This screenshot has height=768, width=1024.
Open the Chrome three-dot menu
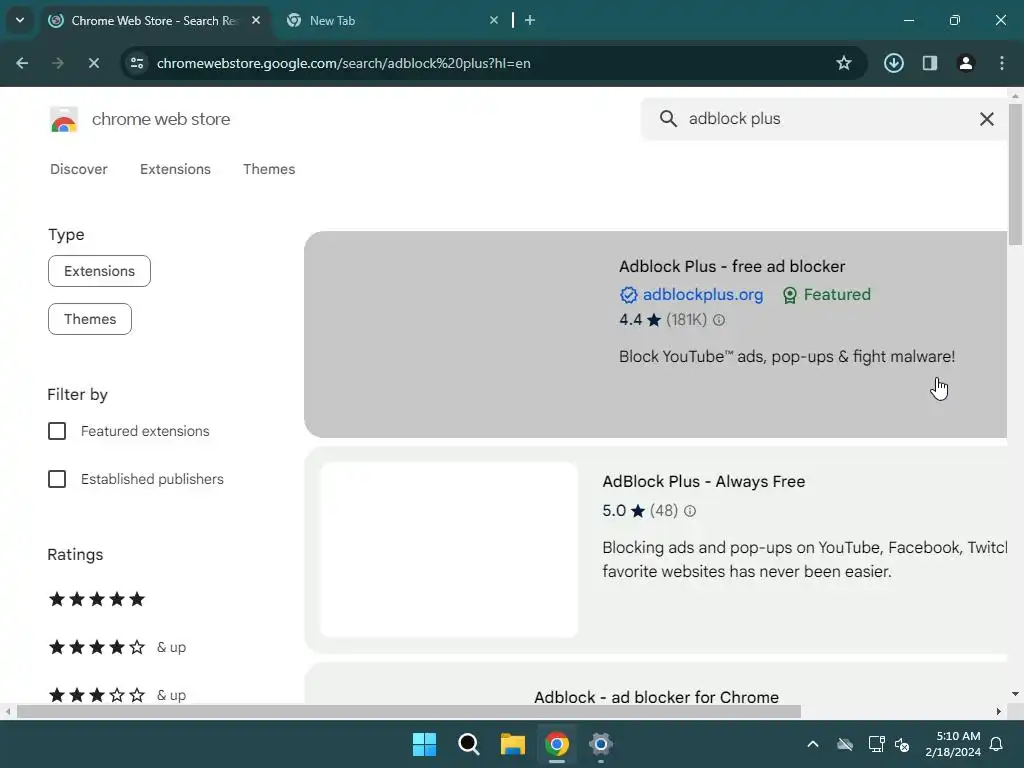1002,63
